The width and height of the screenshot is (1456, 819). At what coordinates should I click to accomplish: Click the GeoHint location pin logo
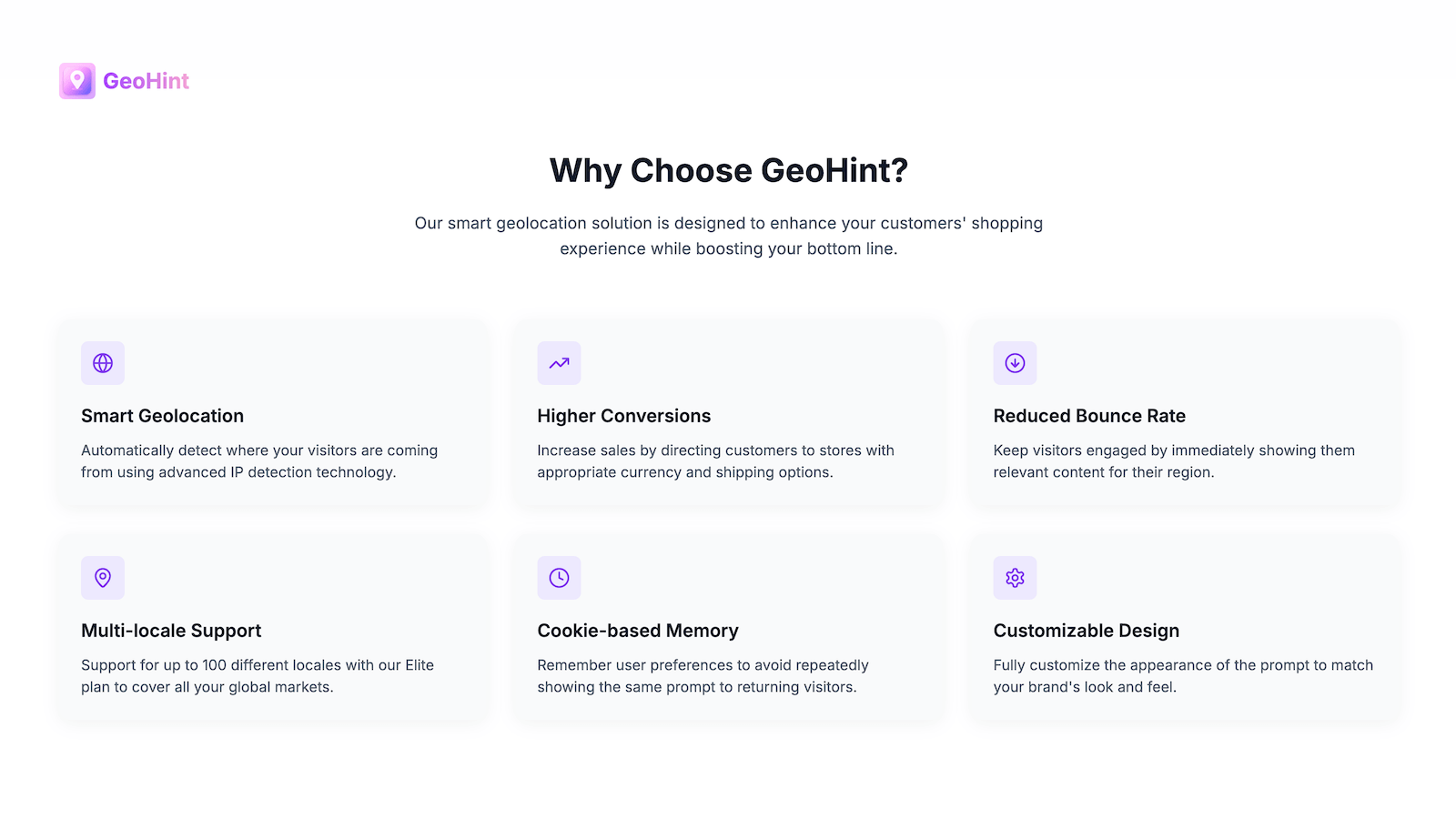pyautogui.click(x=77, y=80)
